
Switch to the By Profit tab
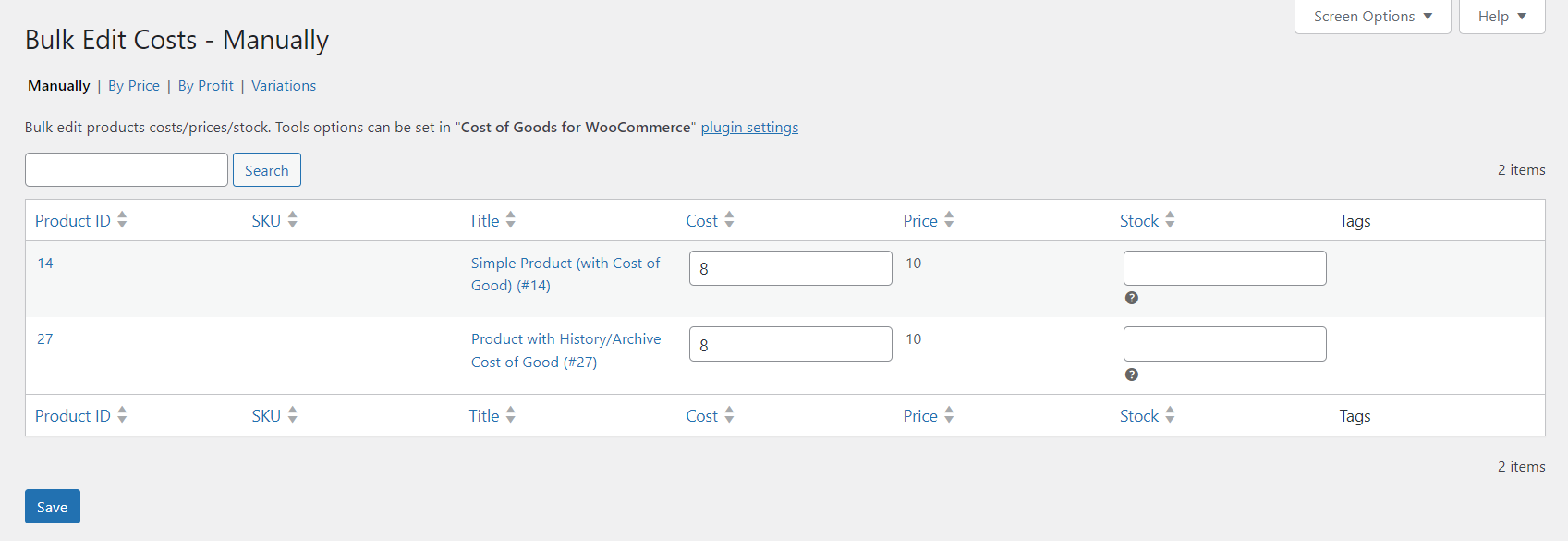tap(205, 86)
